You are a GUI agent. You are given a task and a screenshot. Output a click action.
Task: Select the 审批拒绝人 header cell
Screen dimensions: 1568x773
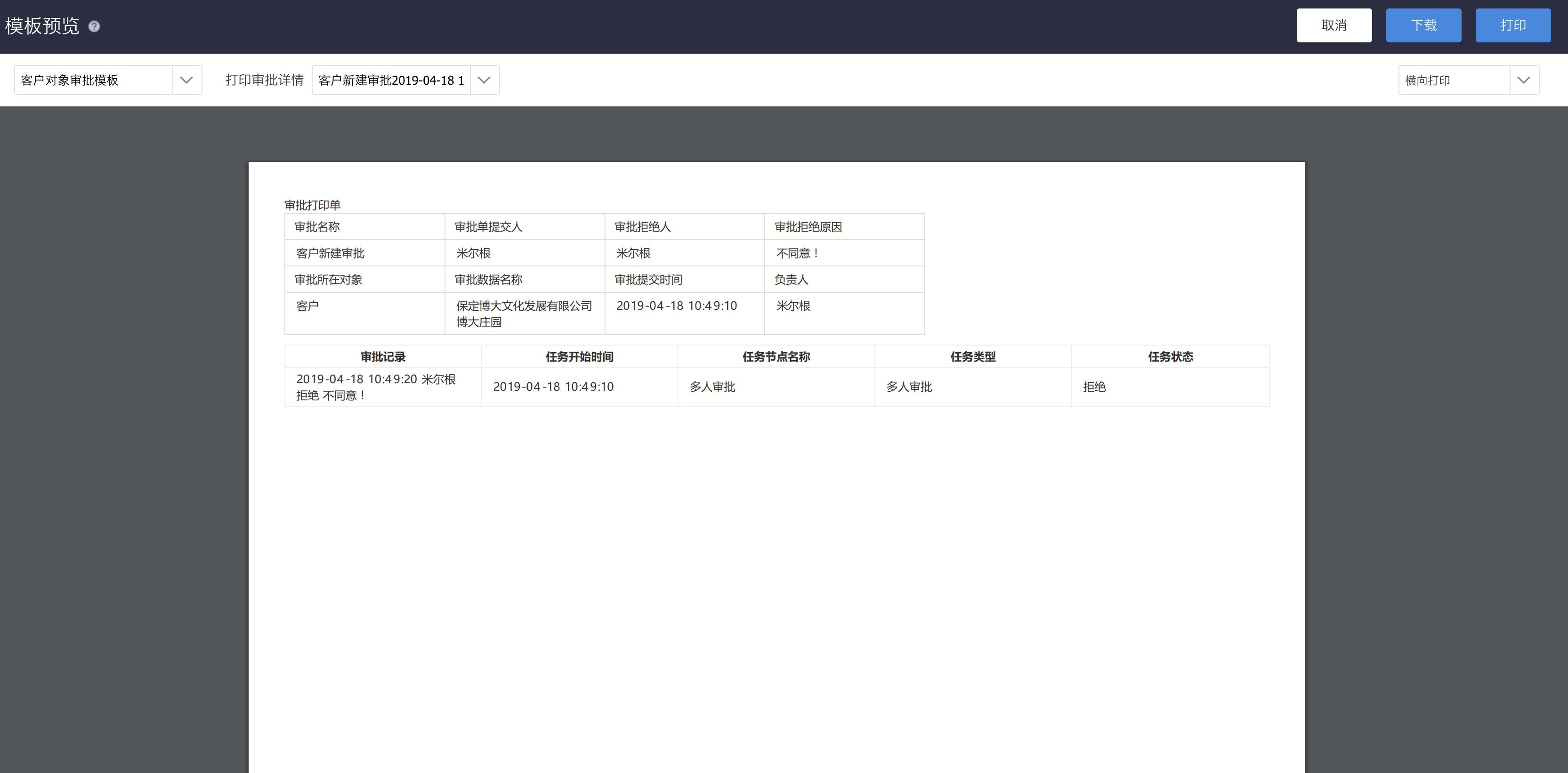685,226
